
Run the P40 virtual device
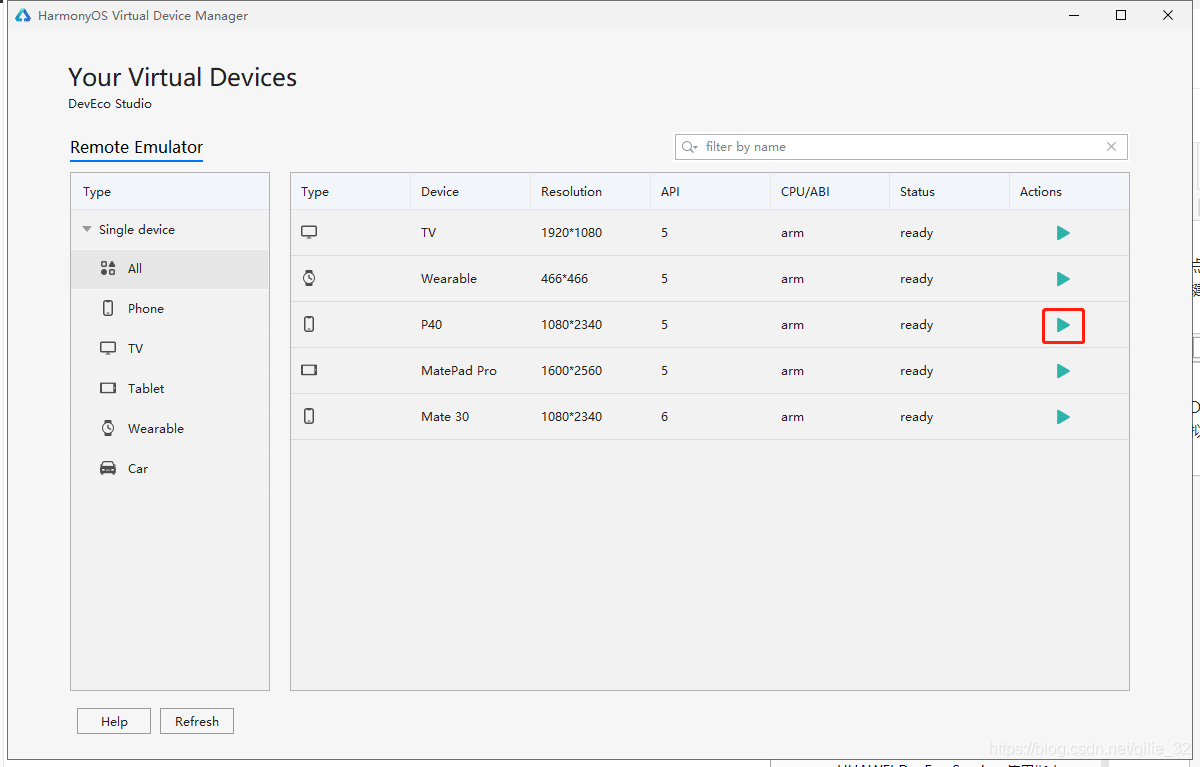point(1063,325)
